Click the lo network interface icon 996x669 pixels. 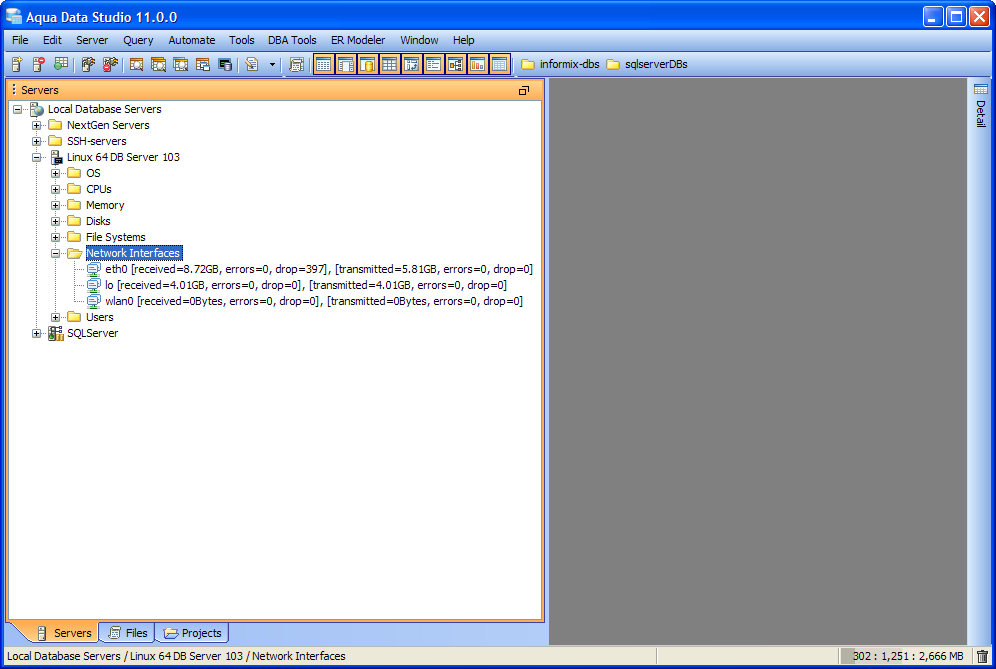(x=94, y=285)
